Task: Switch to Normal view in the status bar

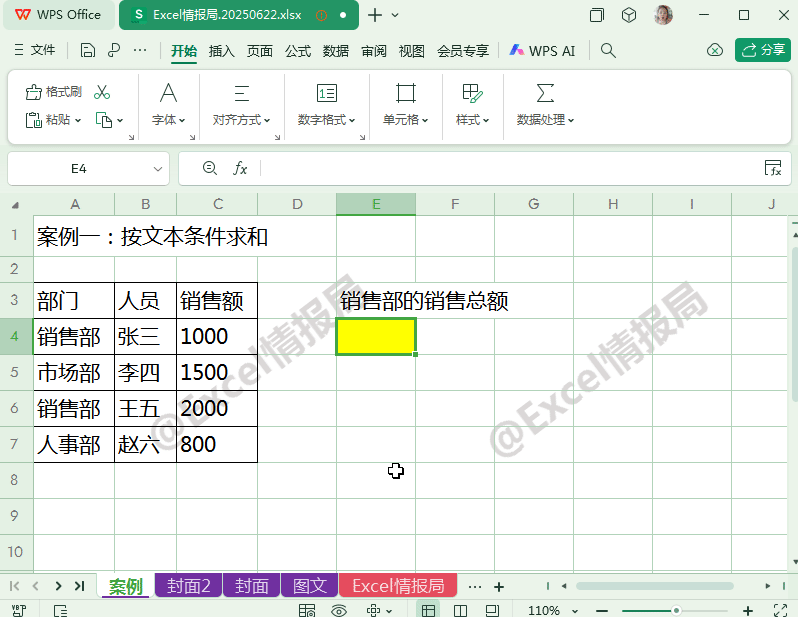Action: (x=428, y=610)
